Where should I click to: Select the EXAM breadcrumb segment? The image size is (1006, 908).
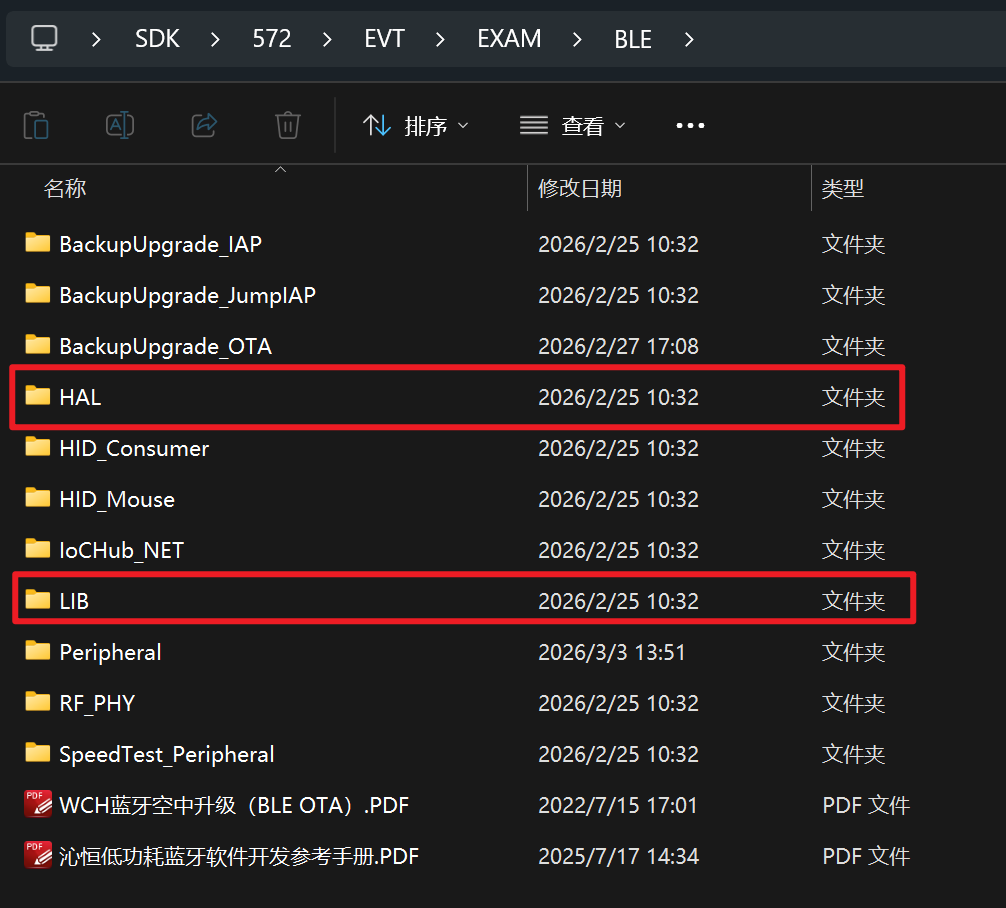(509, 39)
